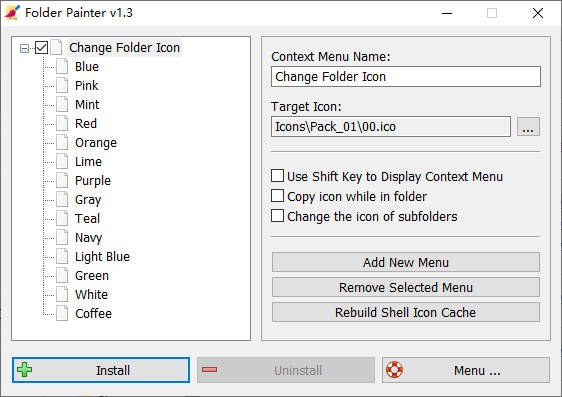Check Copy icon while in folder
Screen dimensions: 562x397
click(x=277, y=196)
